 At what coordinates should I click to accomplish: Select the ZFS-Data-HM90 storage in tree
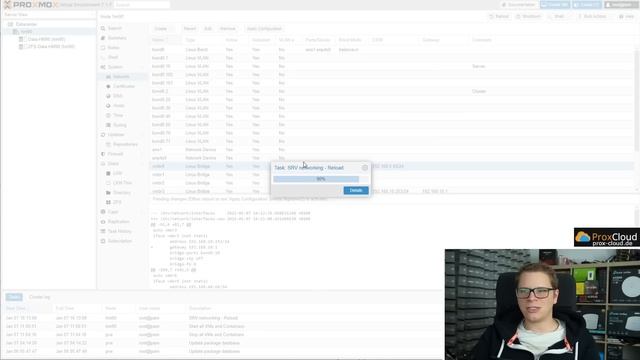tap(51, 47)
